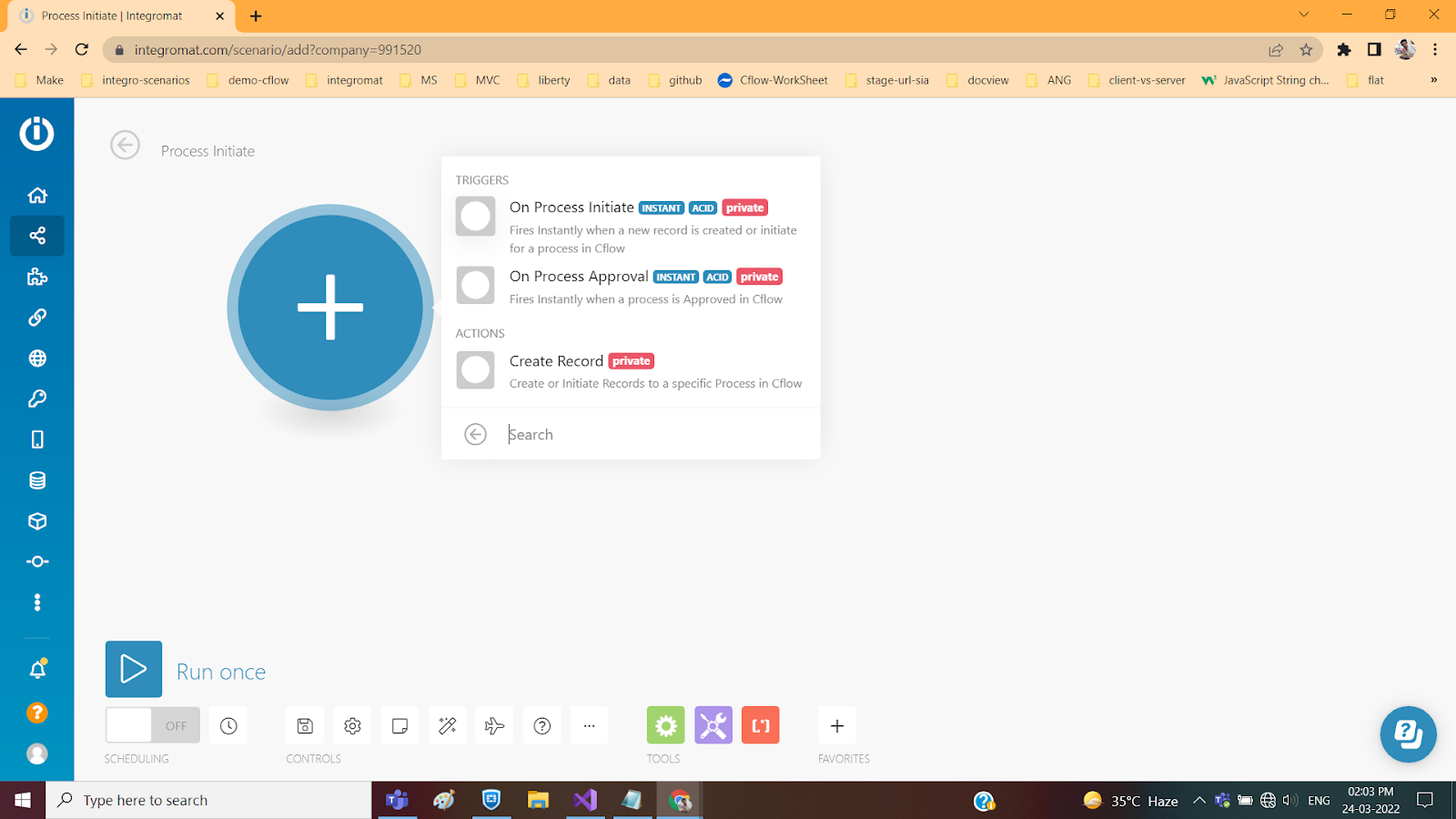1456x819 pixels.
Task: Open the github bookmark folder
Action: 675,80
